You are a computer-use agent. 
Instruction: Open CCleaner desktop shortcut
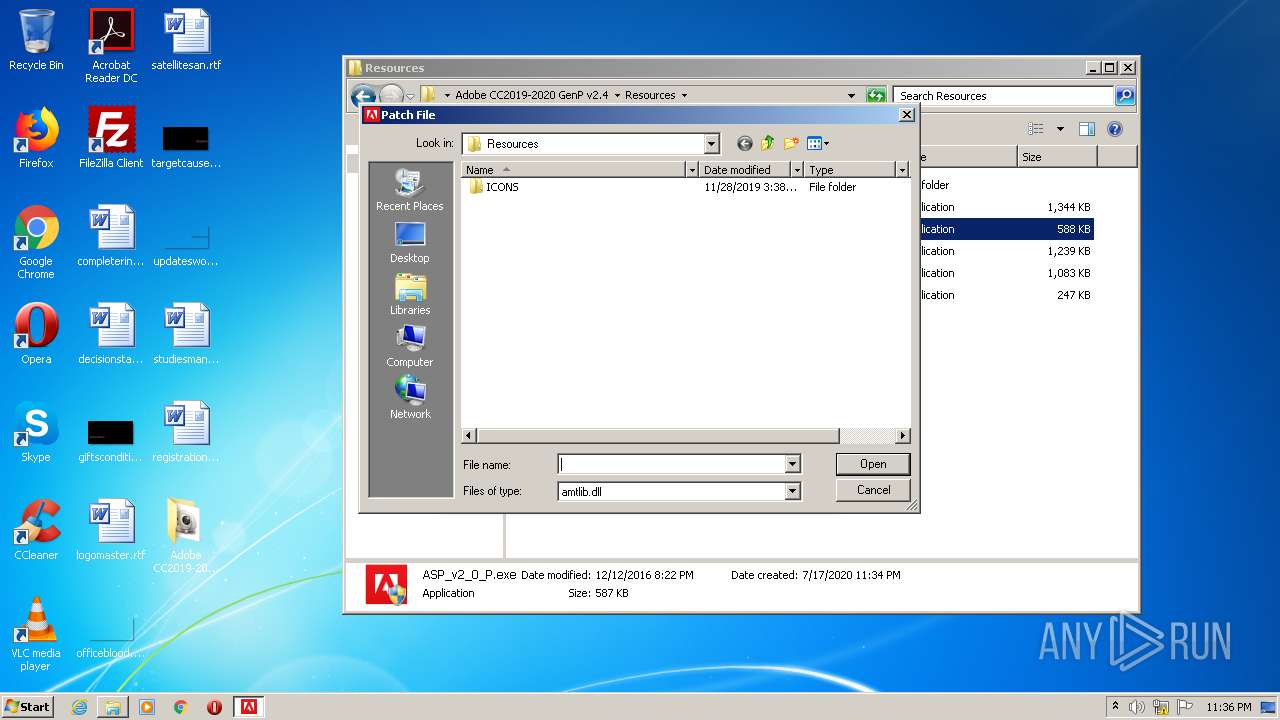(x=36, y=530)
